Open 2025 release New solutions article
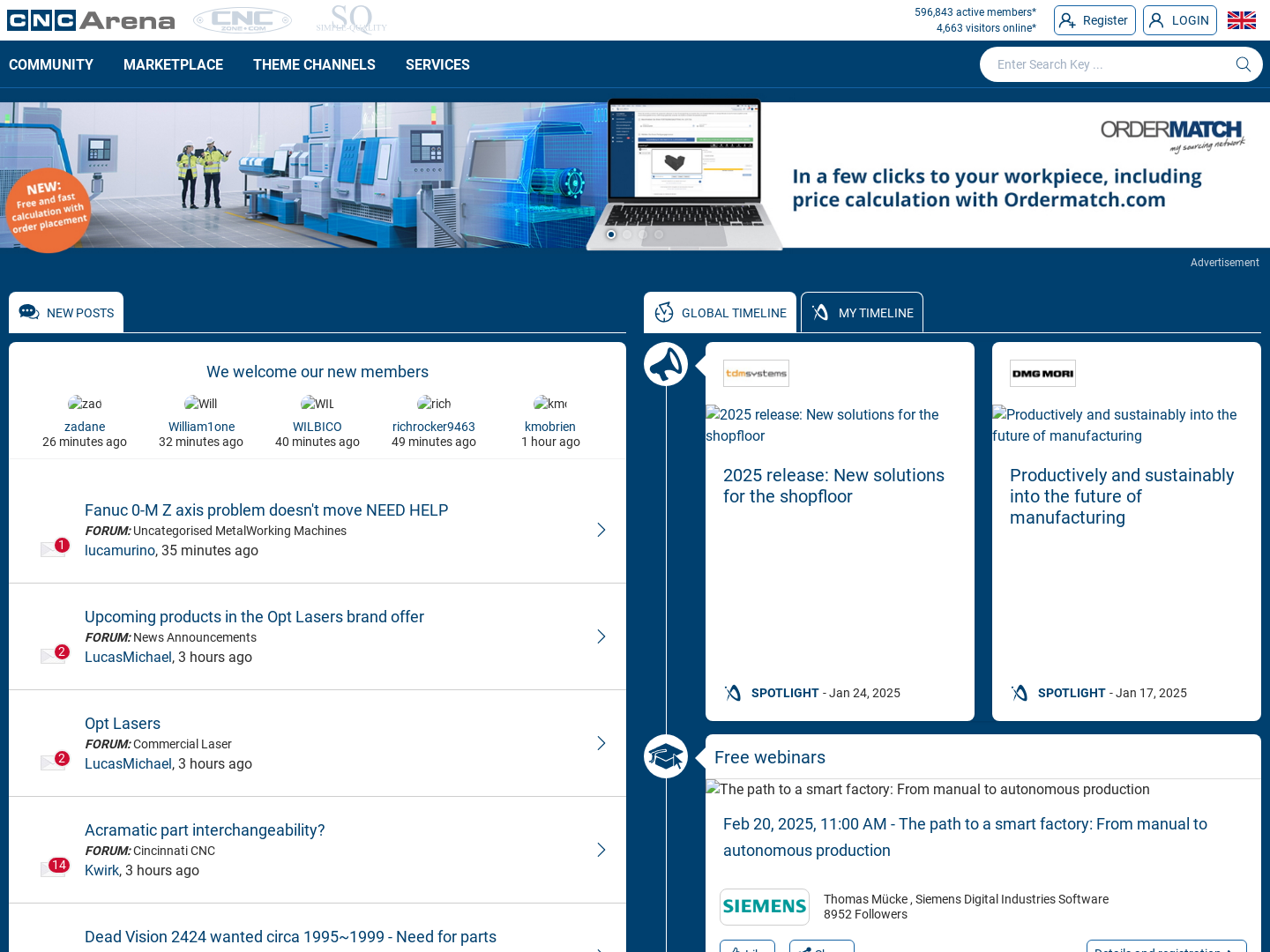Viewport: 1270px width, 952px height. coord(833,486)
